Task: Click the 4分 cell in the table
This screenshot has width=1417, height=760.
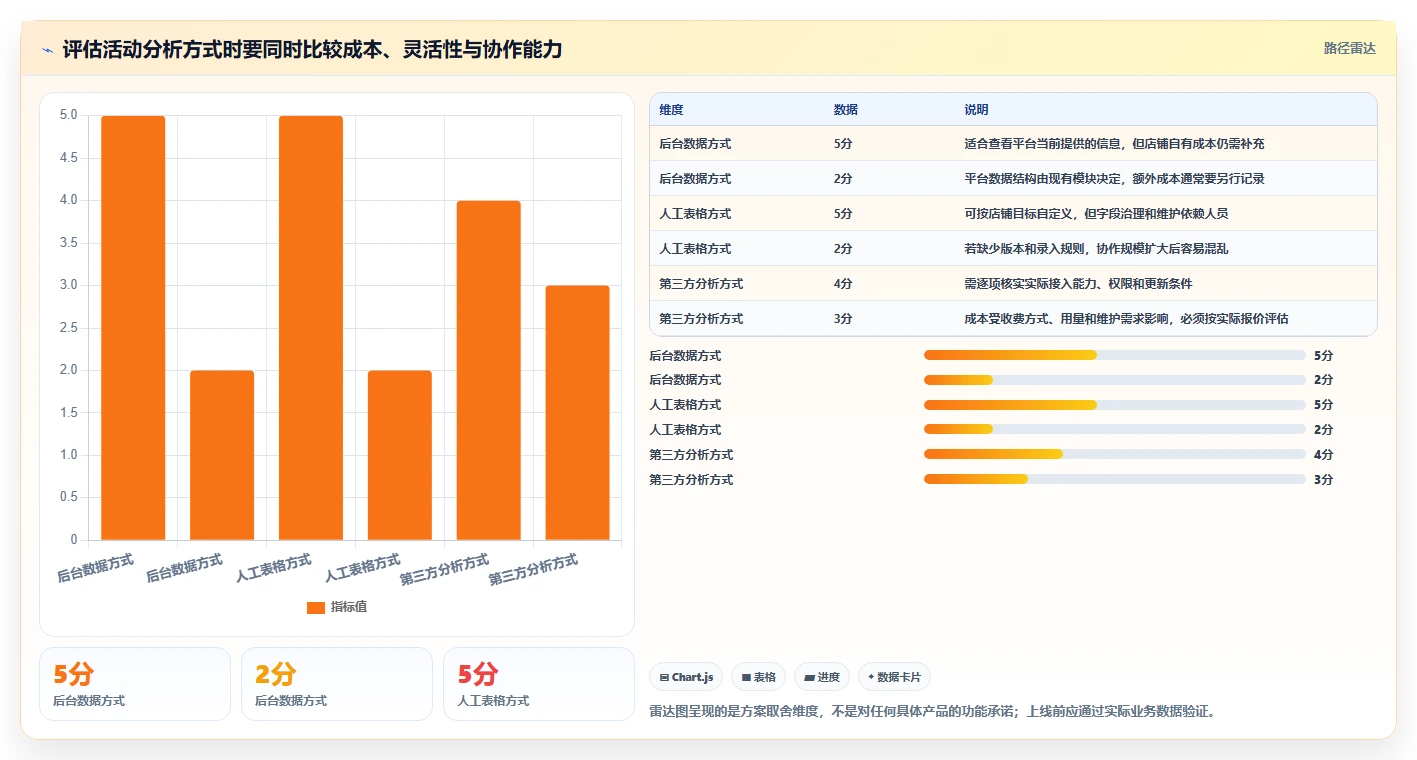Action: tap(843, 283)
